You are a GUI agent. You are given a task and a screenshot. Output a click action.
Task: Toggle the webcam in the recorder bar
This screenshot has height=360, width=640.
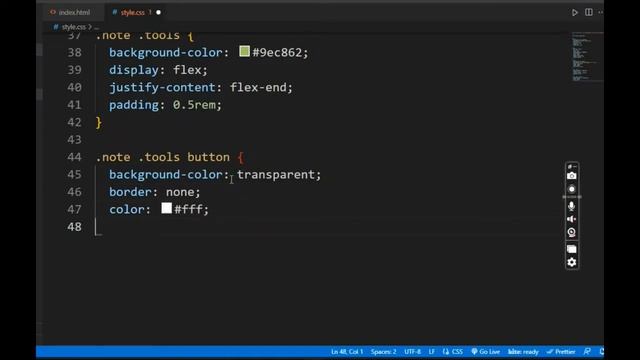point(571,233)
